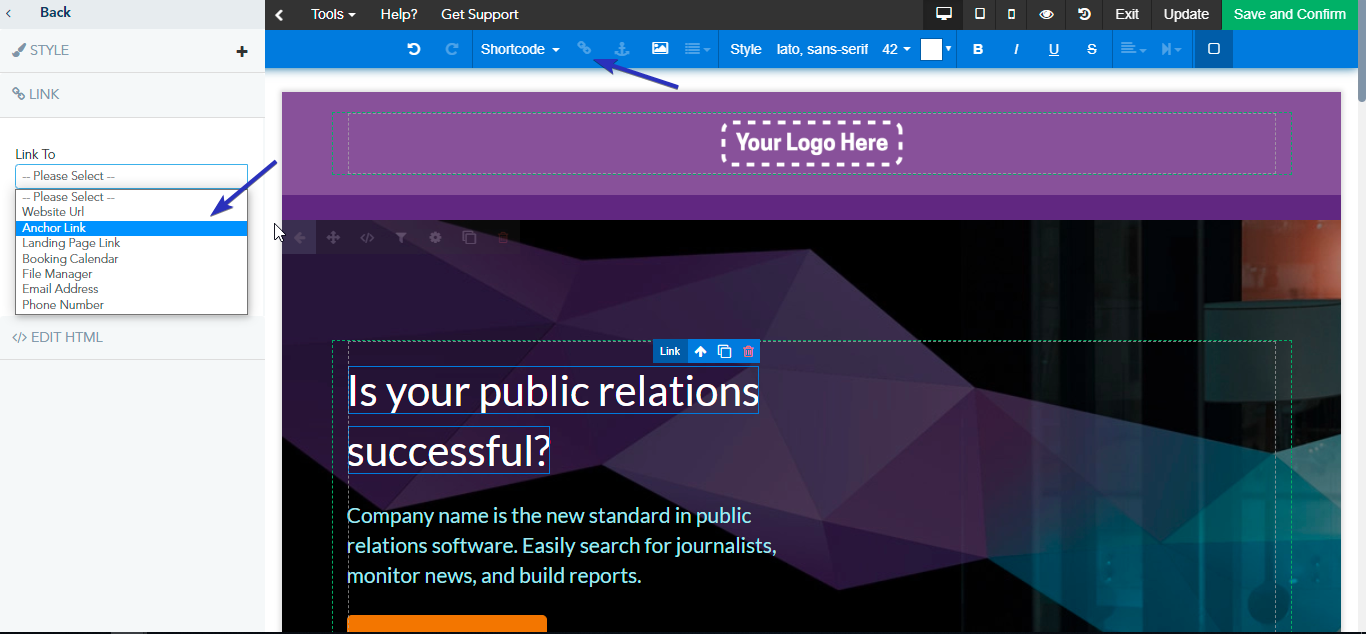Click the square box icon in the toolbar
Viewport: 1366px width, 634px height.
coord(1214,49)
